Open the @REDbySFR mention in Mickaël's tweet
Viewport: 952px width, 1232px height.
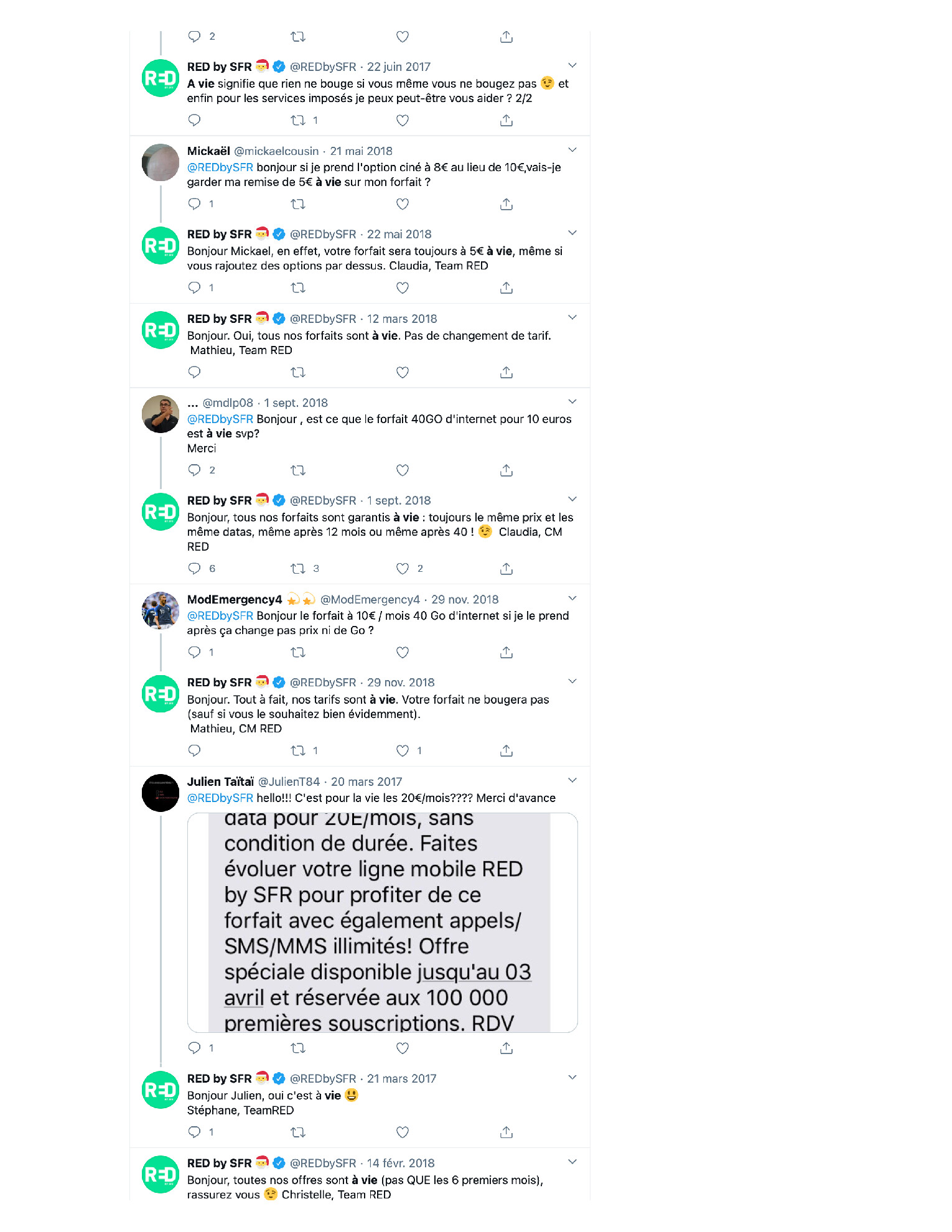220,167
